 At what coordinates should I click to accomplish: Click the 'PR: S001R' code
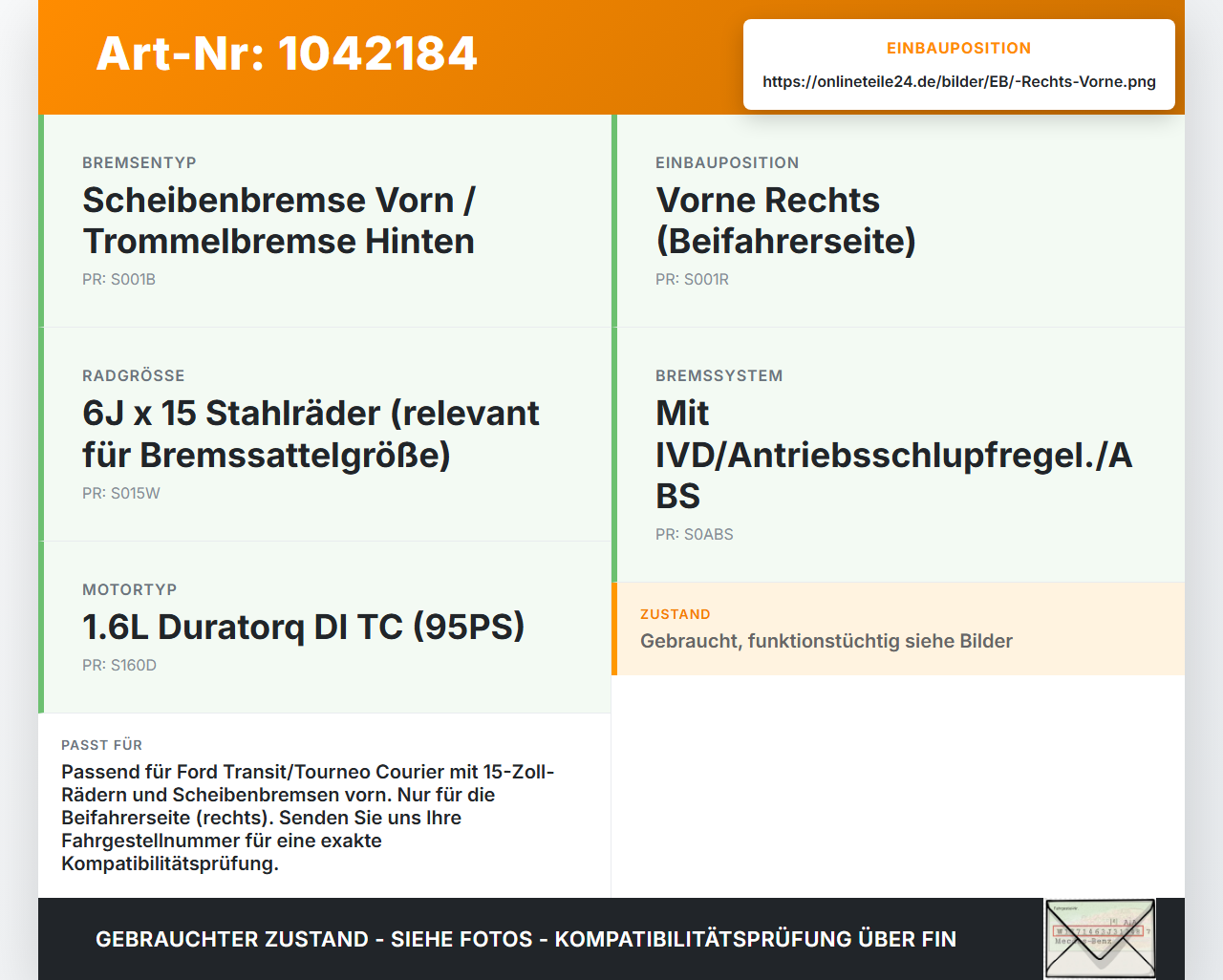click(692, 280)
